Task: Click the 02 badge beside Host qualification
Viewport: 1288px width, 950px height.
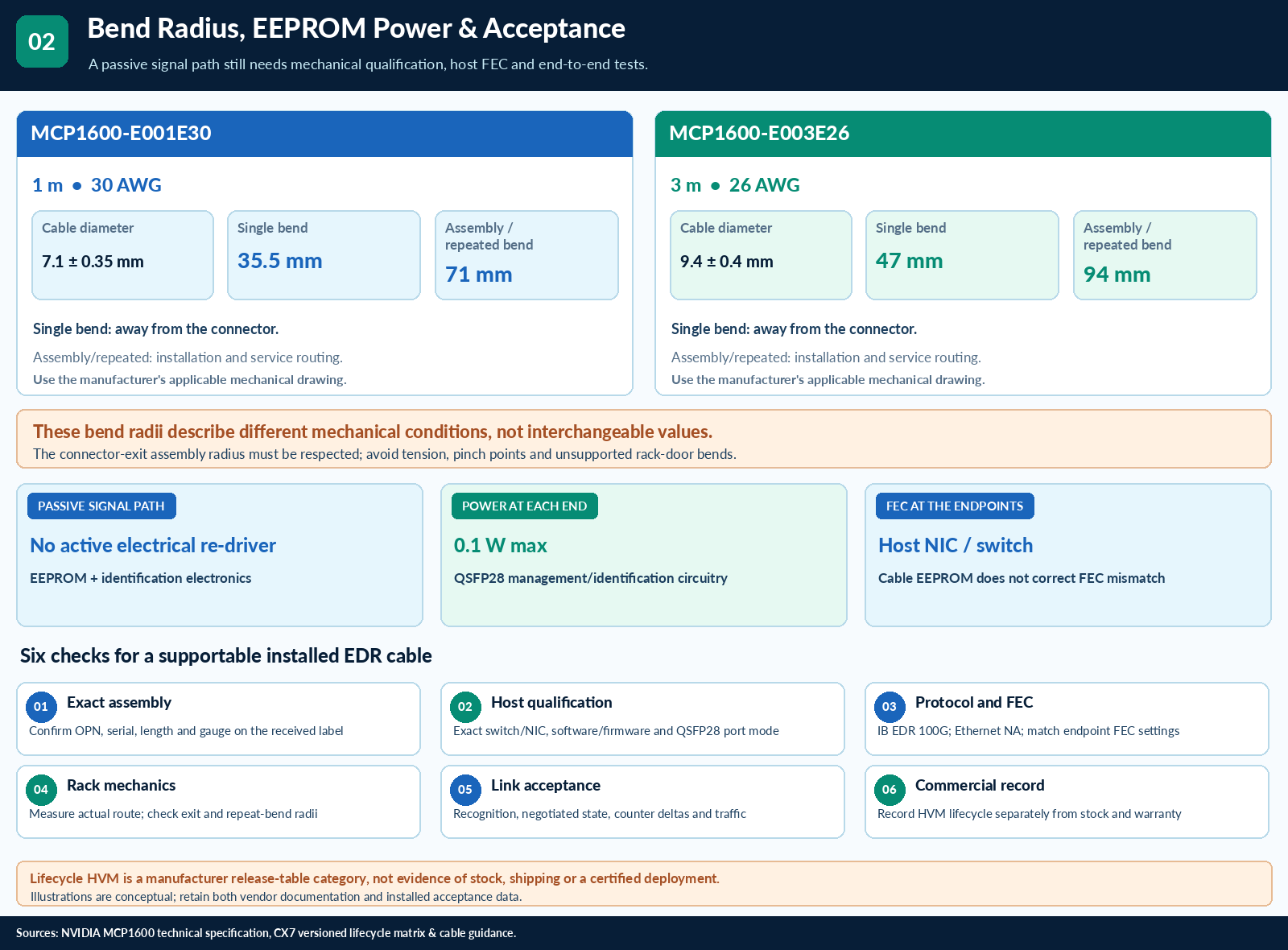Action: click(465, 707)
